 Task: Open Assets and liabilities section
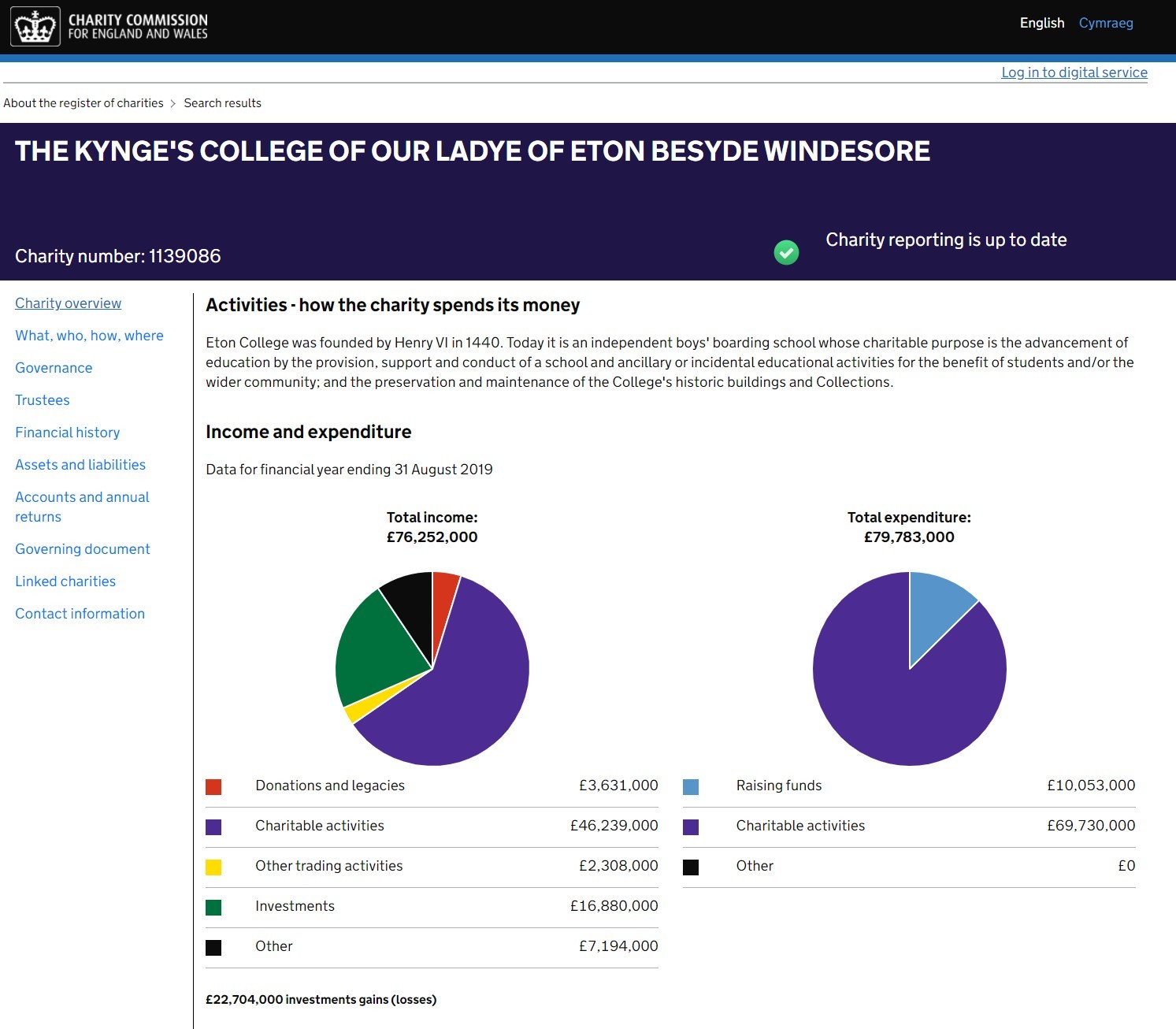(x=80, y=465)
